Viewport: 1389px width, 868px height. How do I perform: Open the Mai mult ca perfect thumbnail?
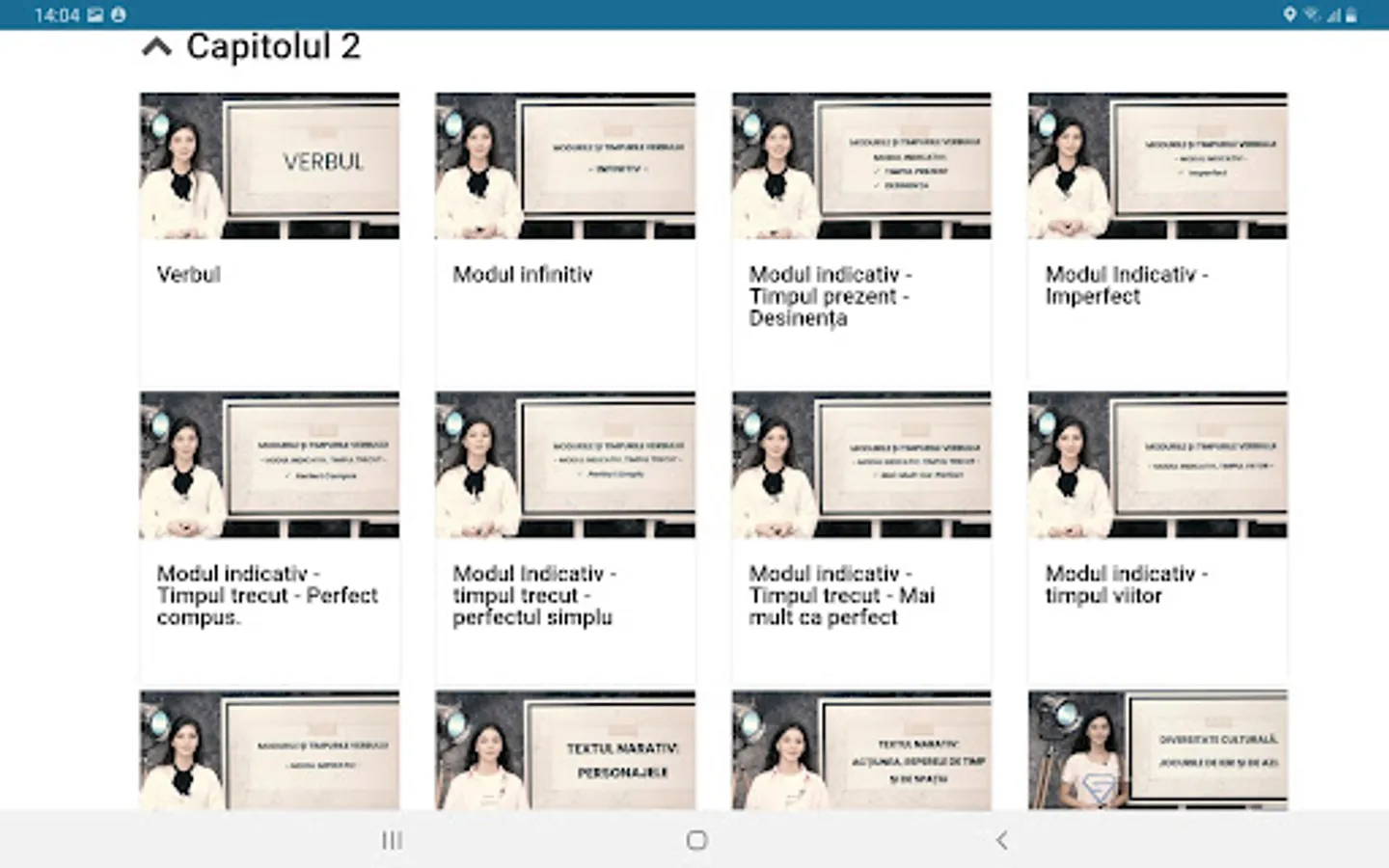point(861,465)
